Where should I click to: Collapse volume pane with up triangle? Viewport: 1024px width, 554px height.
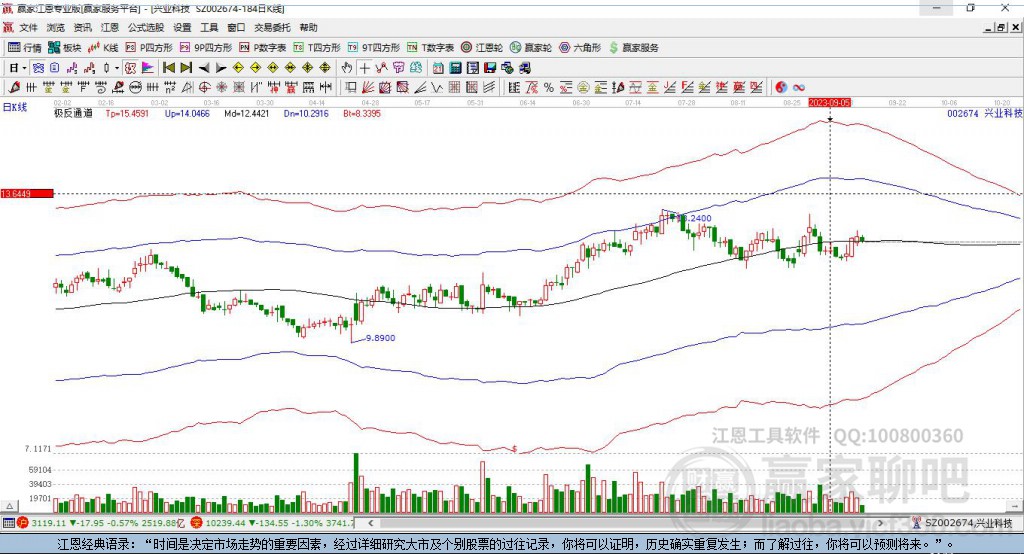pos(9,506)
